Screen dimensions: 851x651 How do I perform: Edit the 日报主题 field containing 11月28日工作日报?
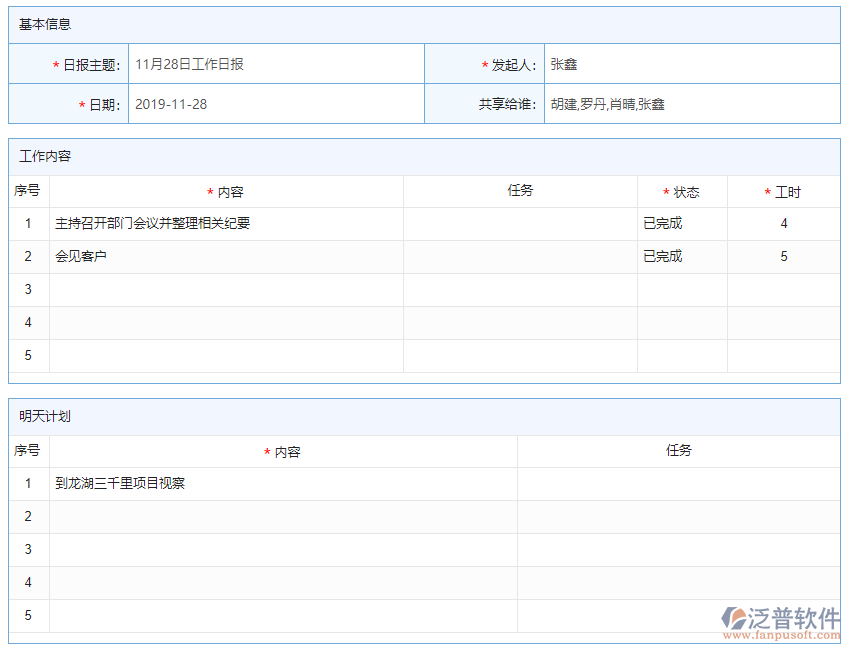click(277, 62)
